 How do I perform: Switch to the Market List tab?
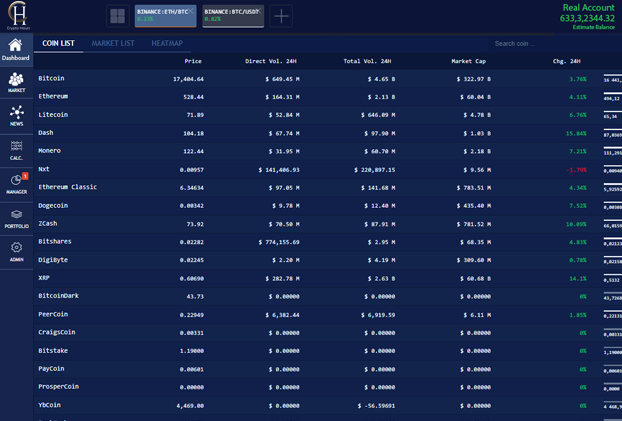pos(112,44)
